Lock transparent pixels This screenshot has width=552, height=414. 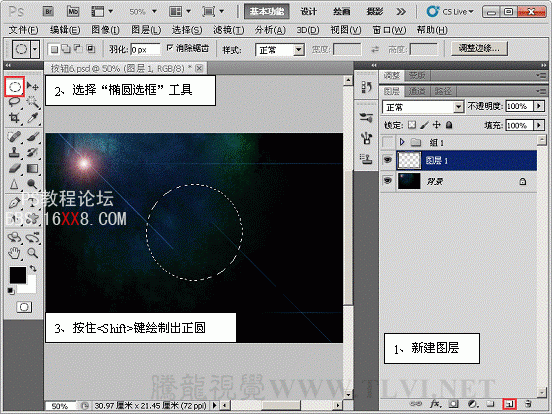(412, 125)
